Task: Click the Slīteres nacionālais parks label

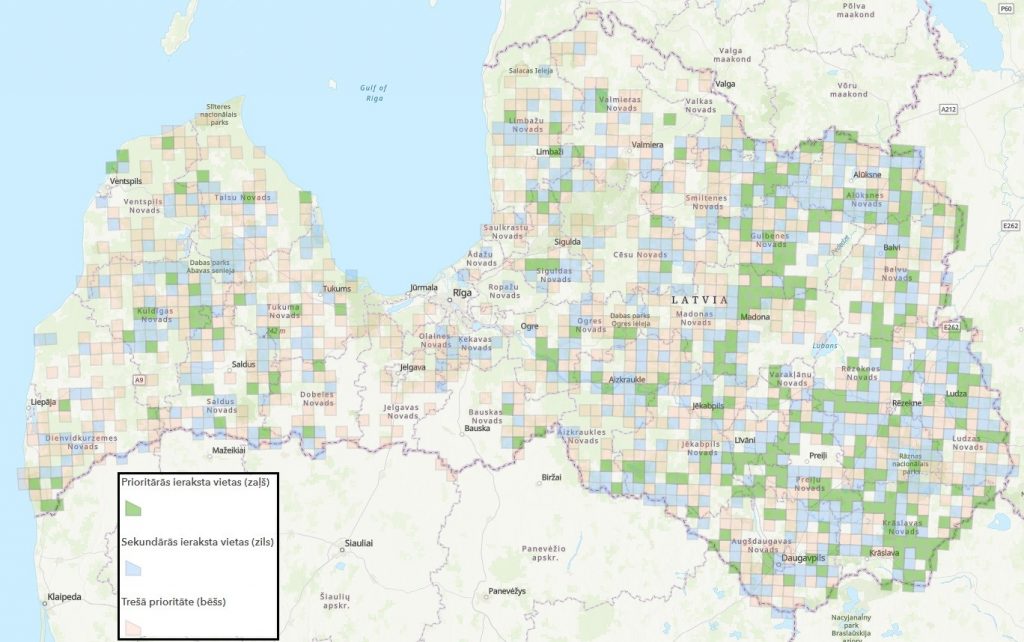Action: (232, 110)
